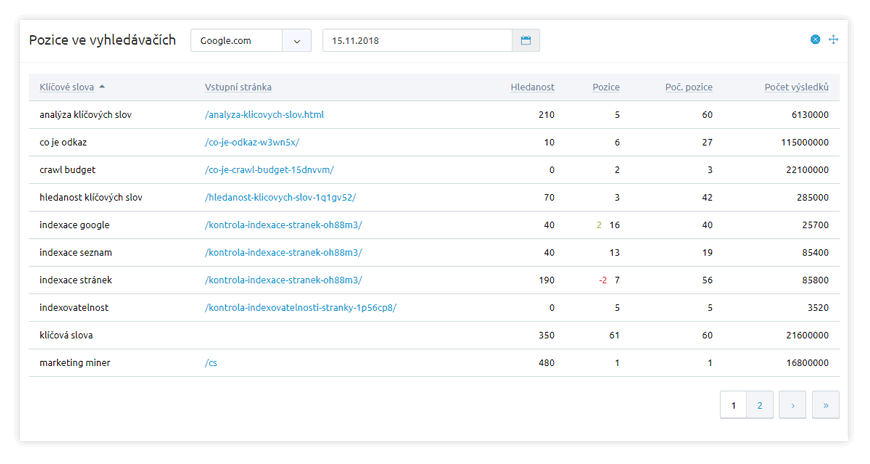Go to page 2 of results
Image resolution: width=870 pixels, height=464 pixels.
tap(760, 405)
